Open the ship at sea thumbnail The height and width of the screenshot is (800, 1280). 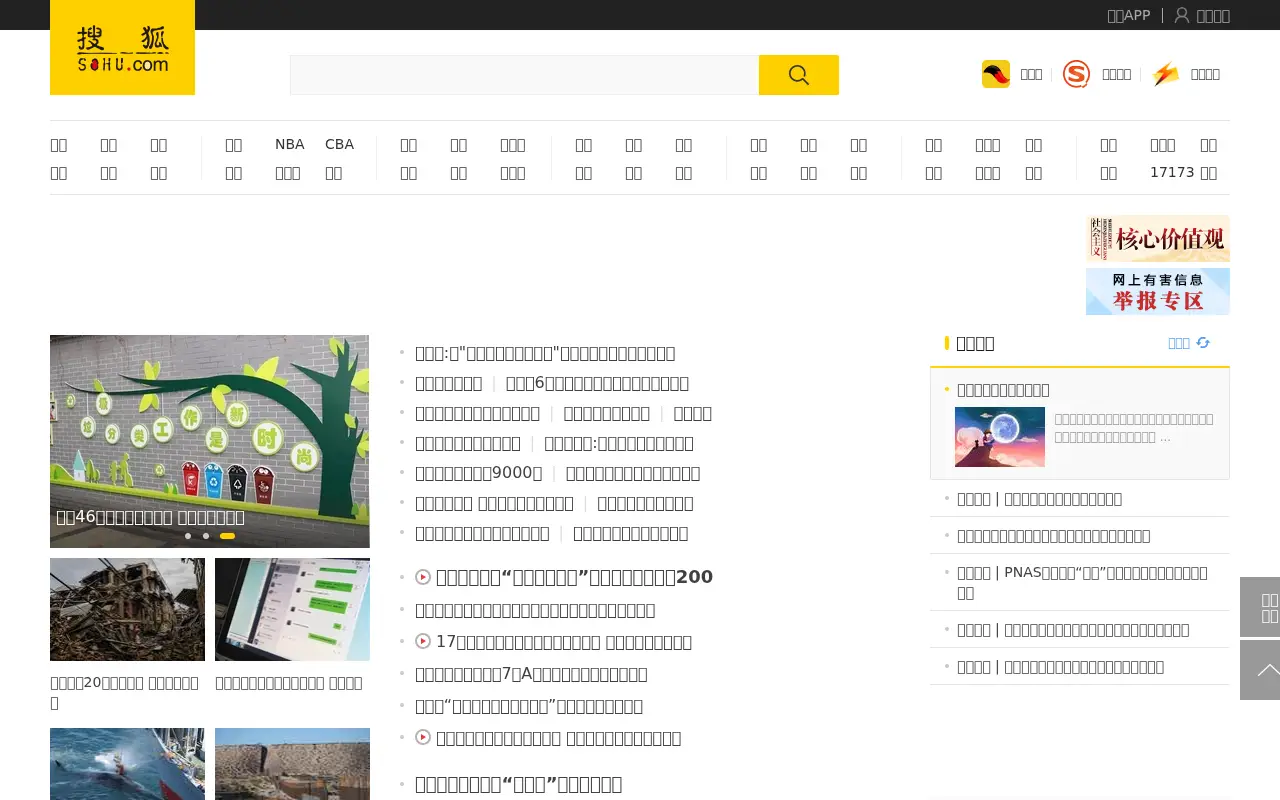coord(127,764)
